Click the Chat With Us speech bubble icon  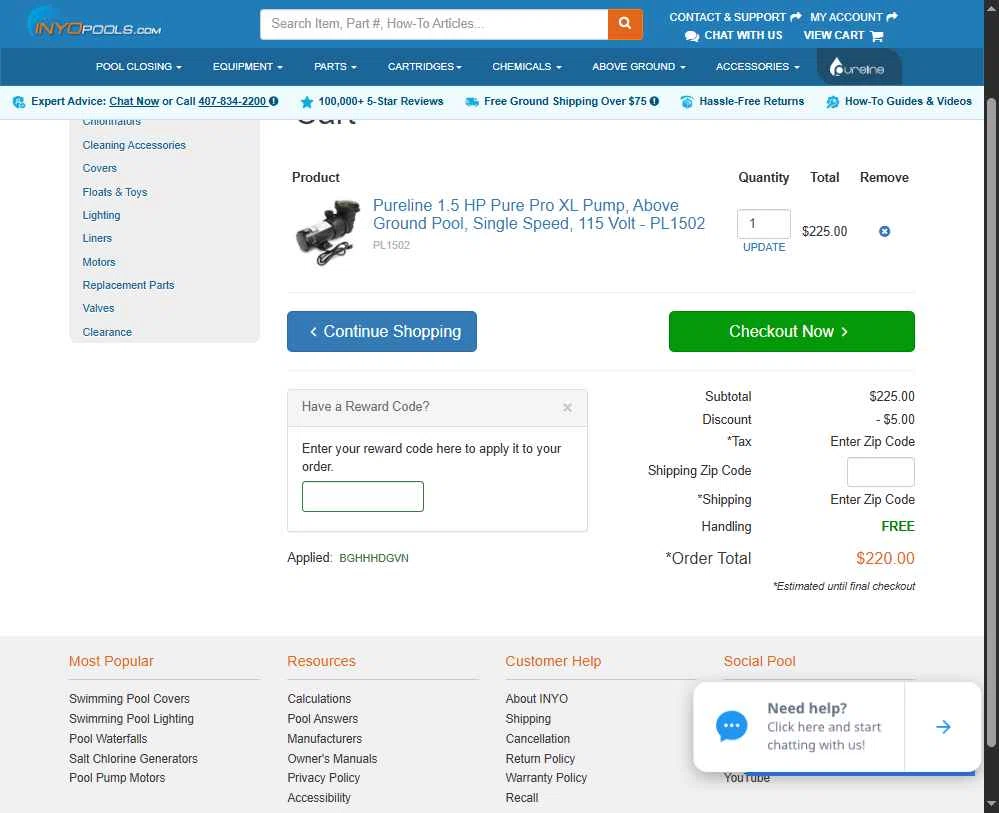coord(691,36)
